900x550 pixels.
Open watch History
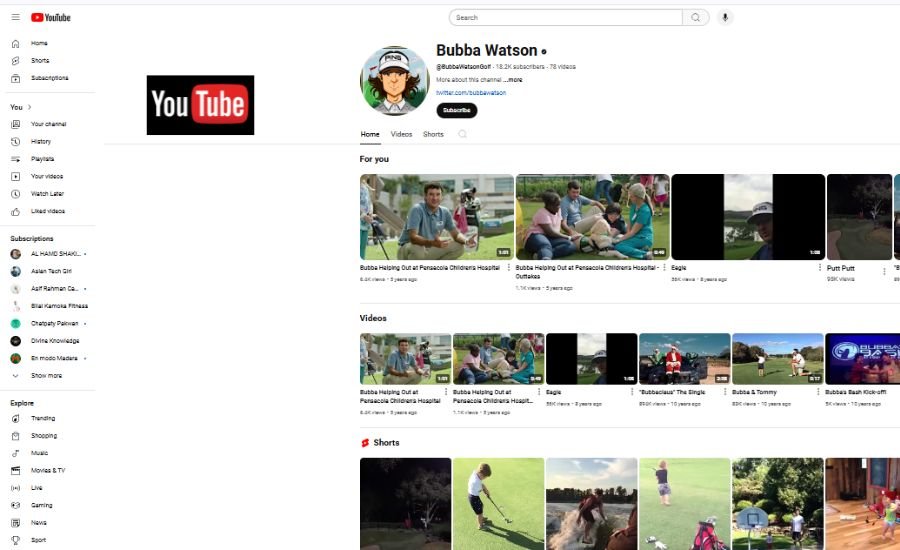tap(39, 141)
